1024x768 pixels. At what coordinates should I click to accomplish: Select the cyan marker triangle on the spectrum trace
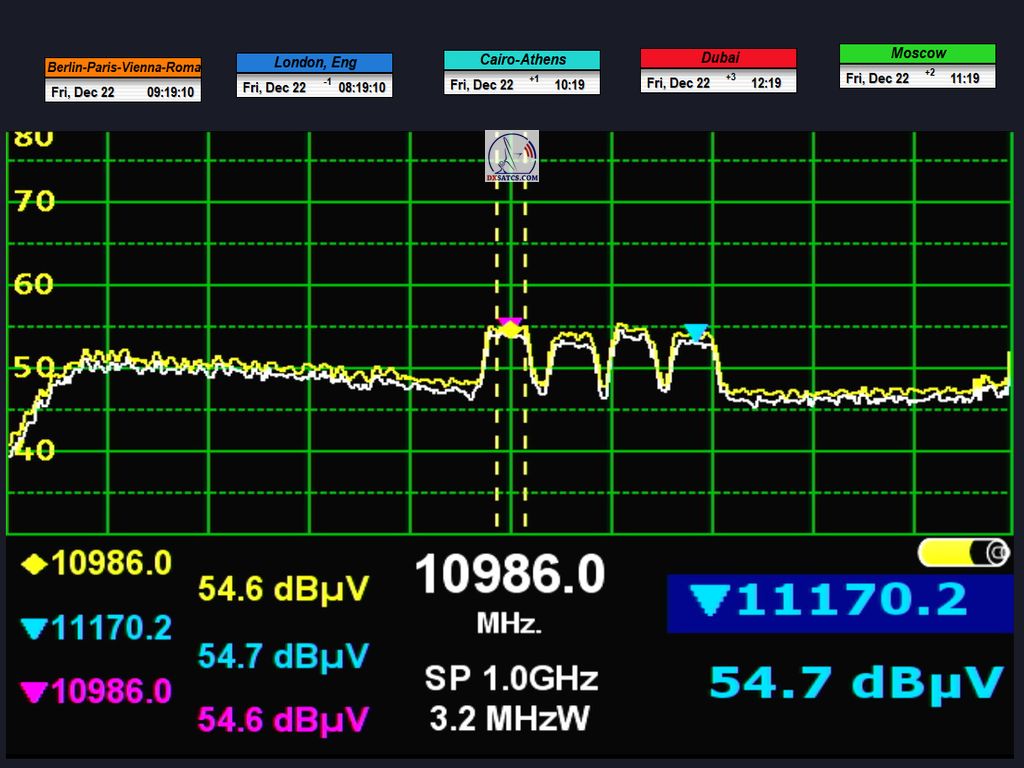[695, 332]
